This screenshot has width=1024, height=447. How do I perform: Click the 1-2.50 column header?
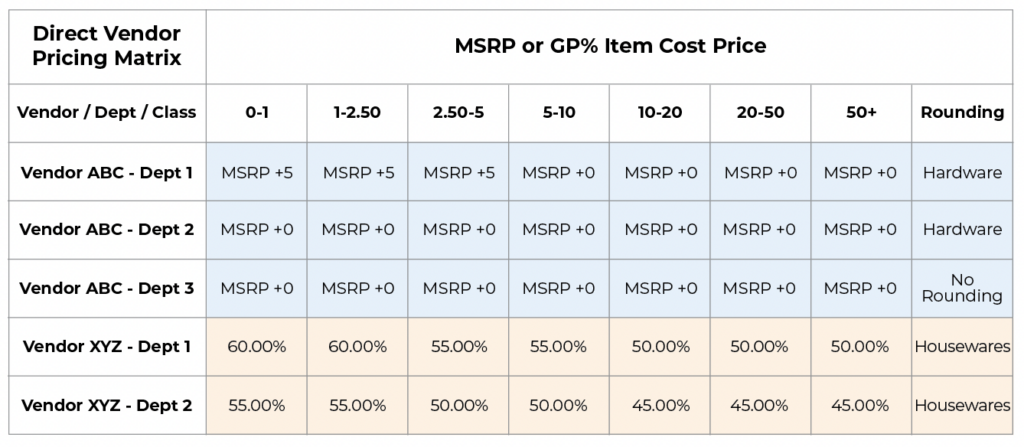point(357,113)
